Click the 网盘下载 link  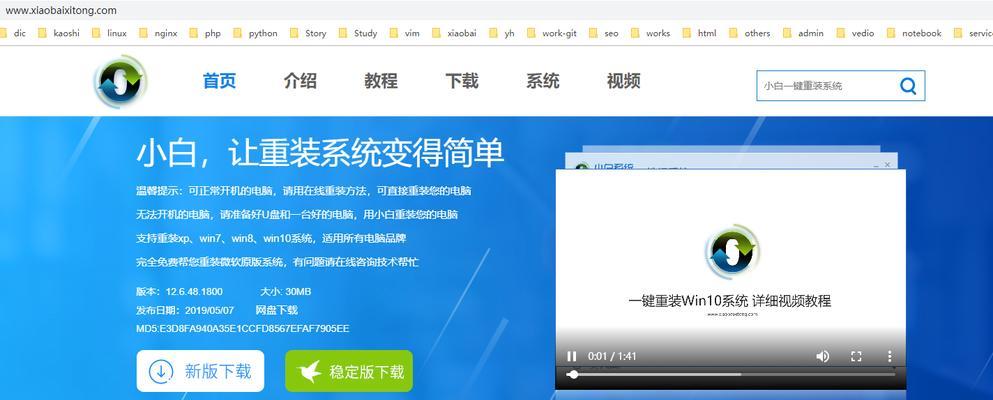[x=276, y=310]
